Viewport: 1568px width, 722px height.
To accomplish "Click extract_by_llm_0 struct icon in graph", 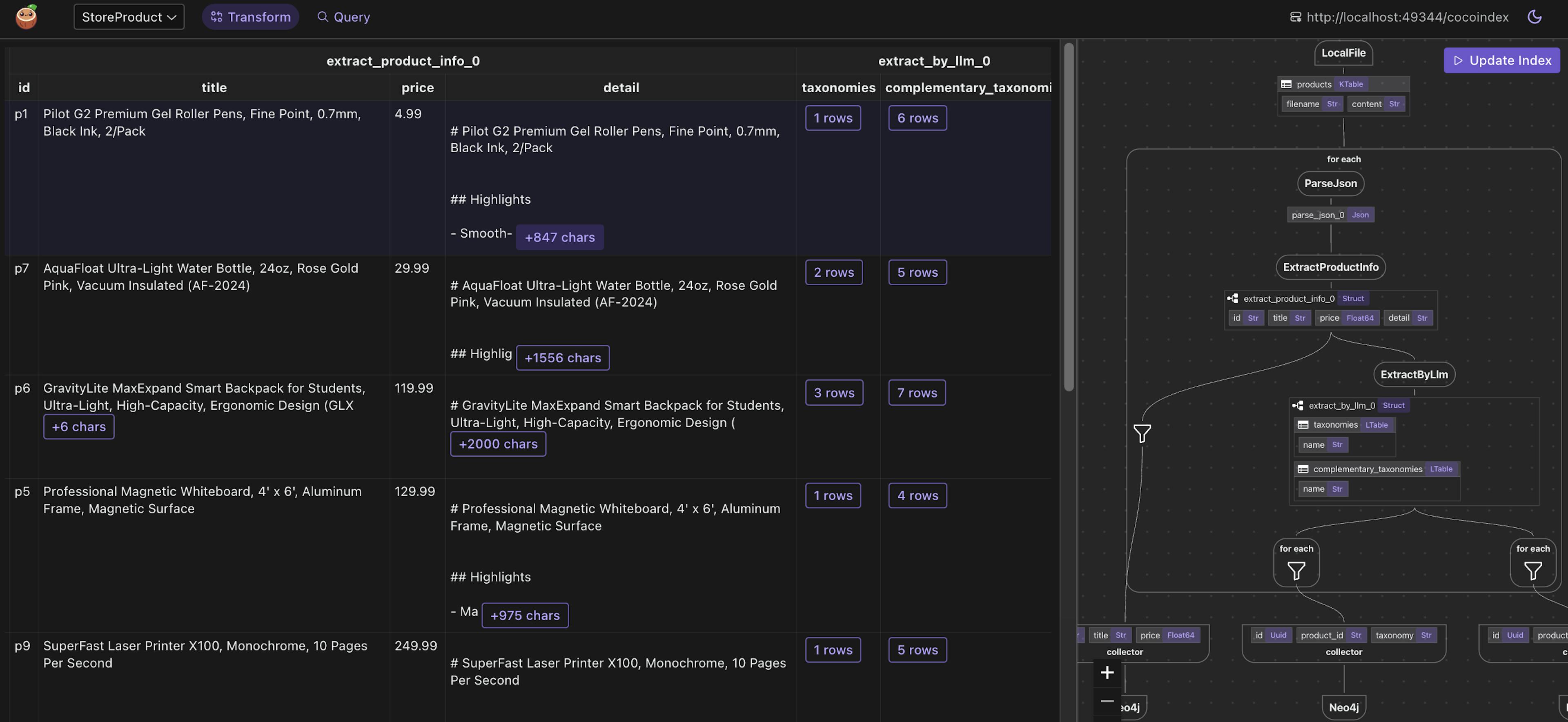I will [x=1298, y=406].
